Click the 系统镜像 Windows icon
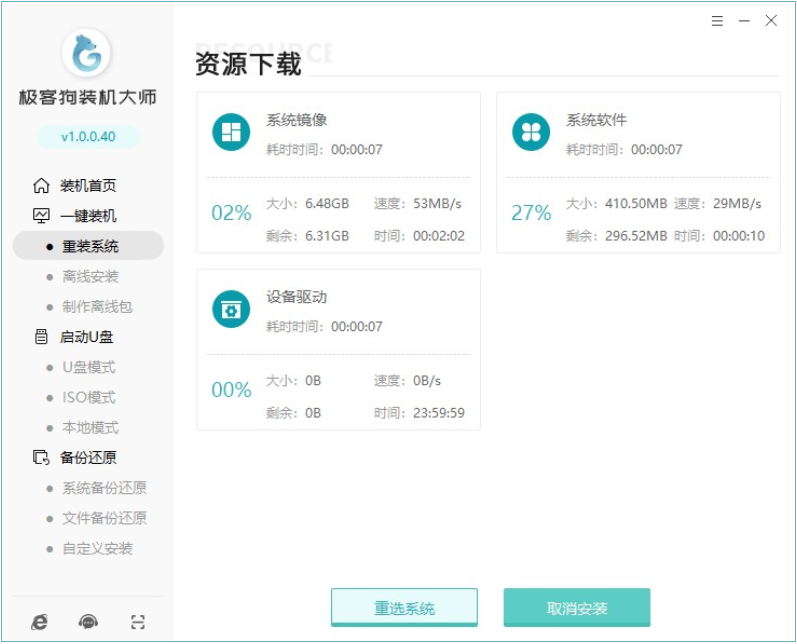Screen dimensions: 797x644 point(231,132)
